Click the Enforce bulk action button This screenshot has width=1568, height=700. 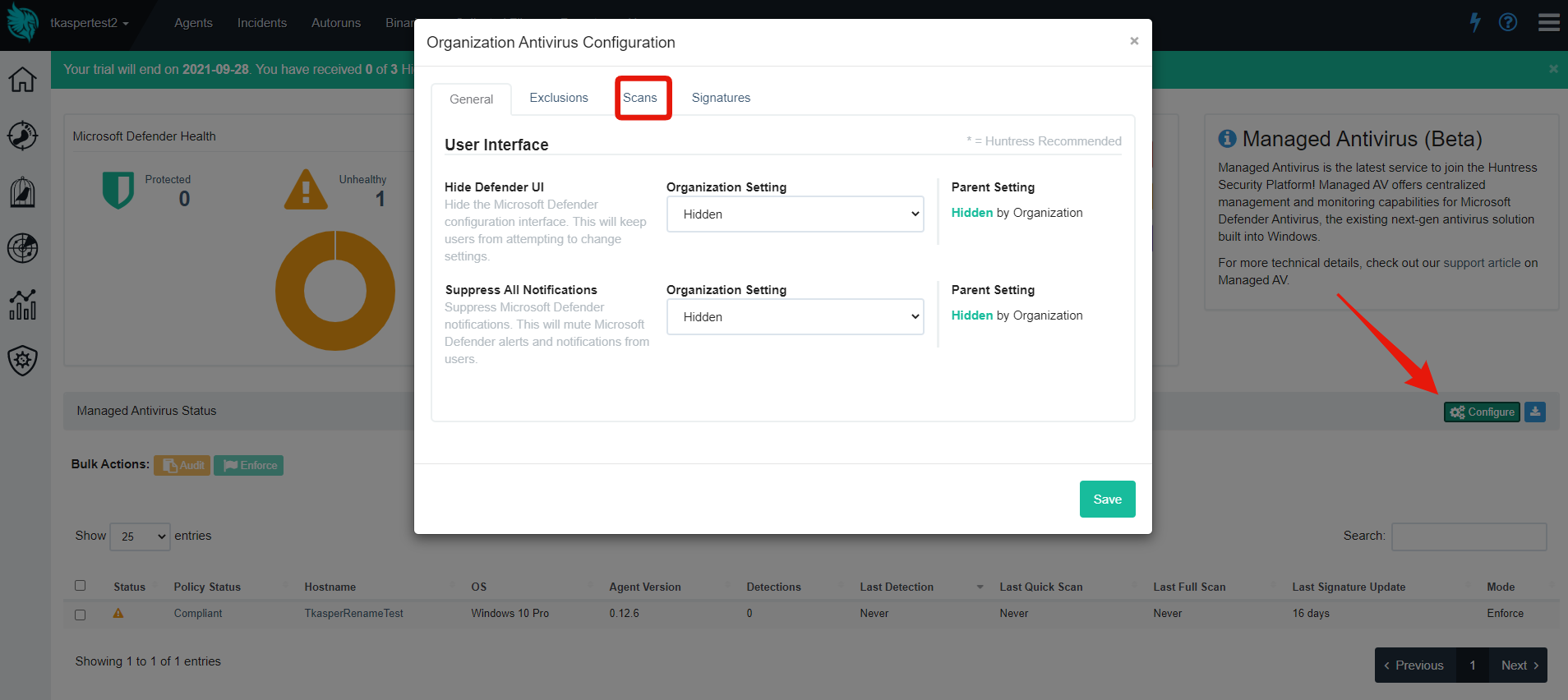click(248, 465)
